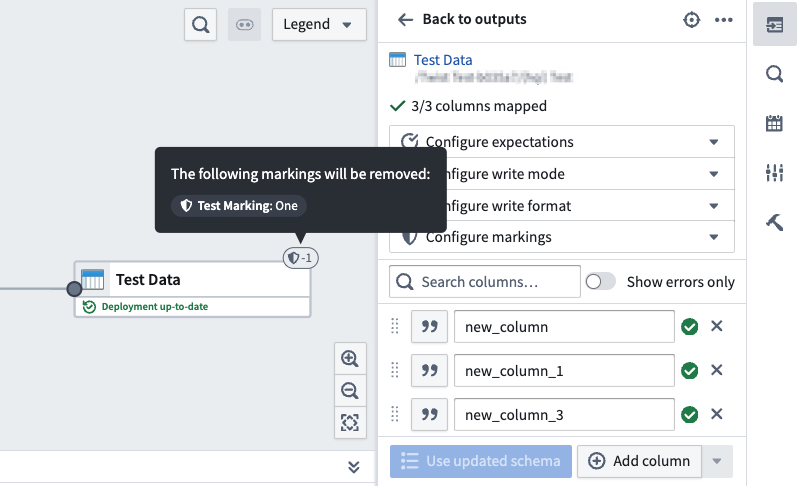Edit the new_column_1 name field
This screenshot has height=486, width=799.
pyautogui.click(x=564, y=370)
